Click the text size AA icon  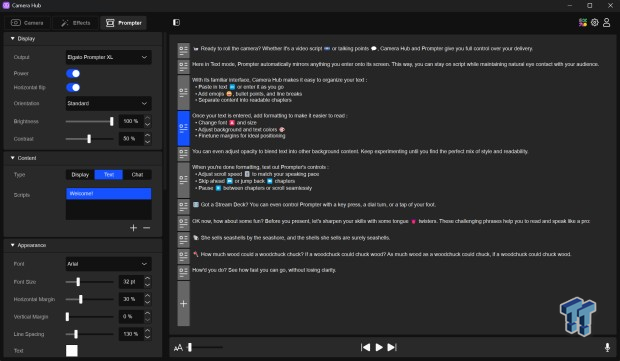click(x=178, y=348)
